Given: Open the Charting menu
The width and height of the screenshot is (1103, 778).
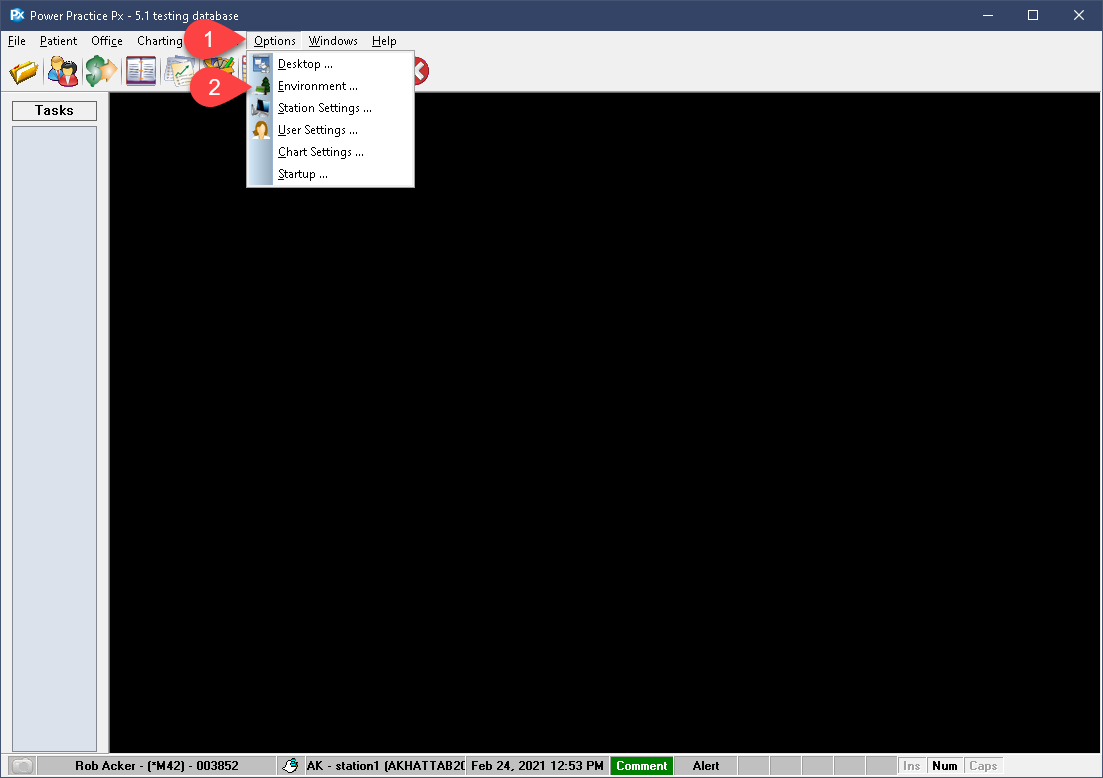Looking at the screenshot, I should coord(160,41).
